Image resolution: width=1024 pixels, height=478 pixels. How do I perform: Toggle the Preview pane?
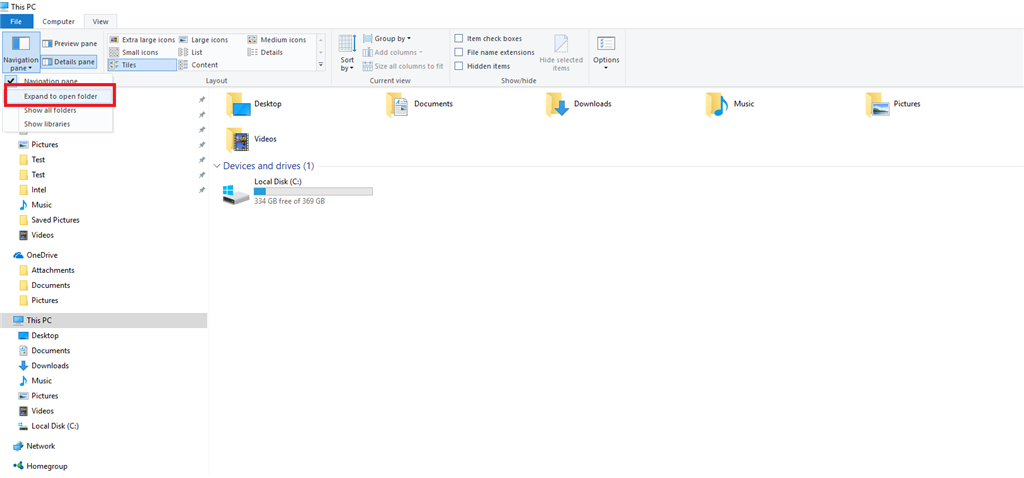[x=70, y=43]
